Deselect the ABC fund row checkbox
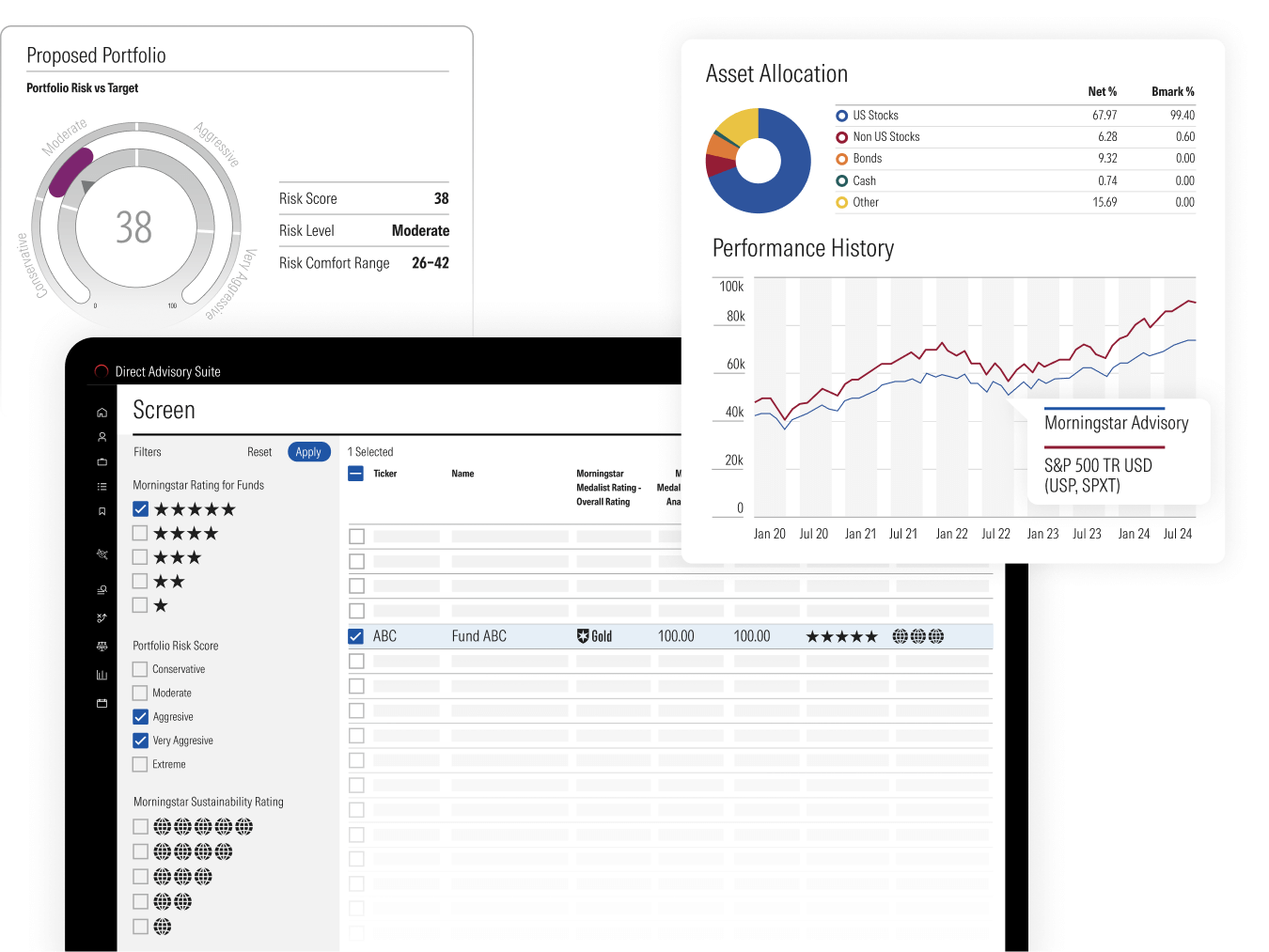 pyautogui.click(x=356, y=636)
